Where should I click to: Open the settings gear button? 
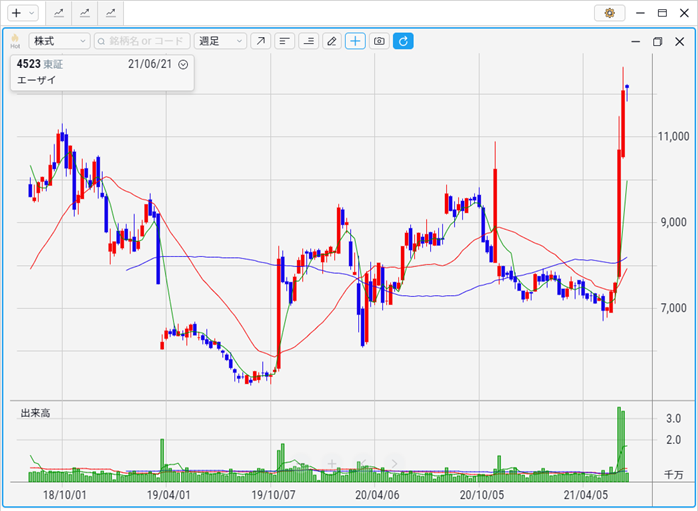pyautogui.click(x=609, y=13)
